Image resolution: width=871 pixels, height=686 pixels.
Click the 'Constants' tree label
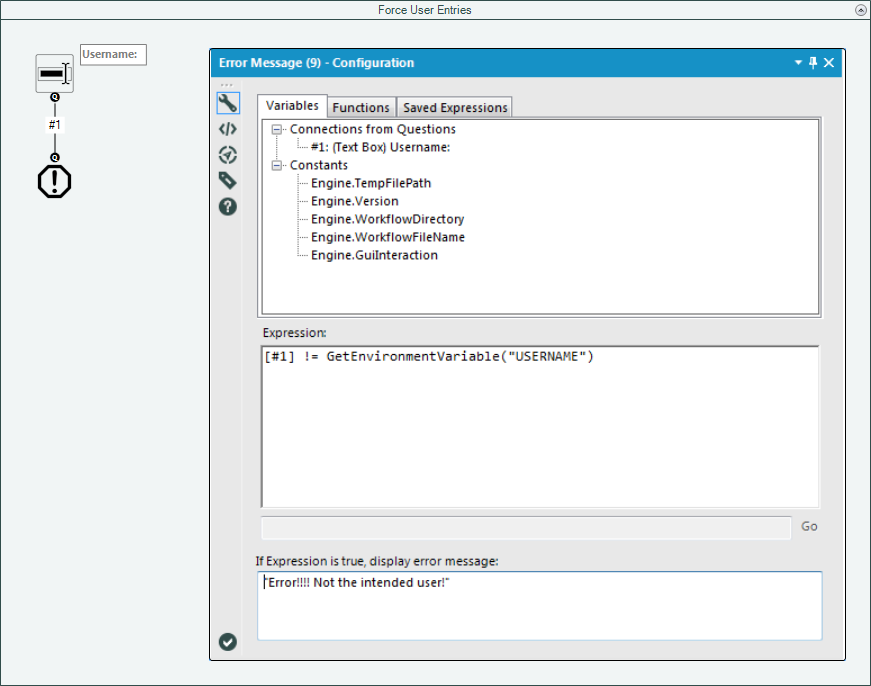click(x=319, y=166)
